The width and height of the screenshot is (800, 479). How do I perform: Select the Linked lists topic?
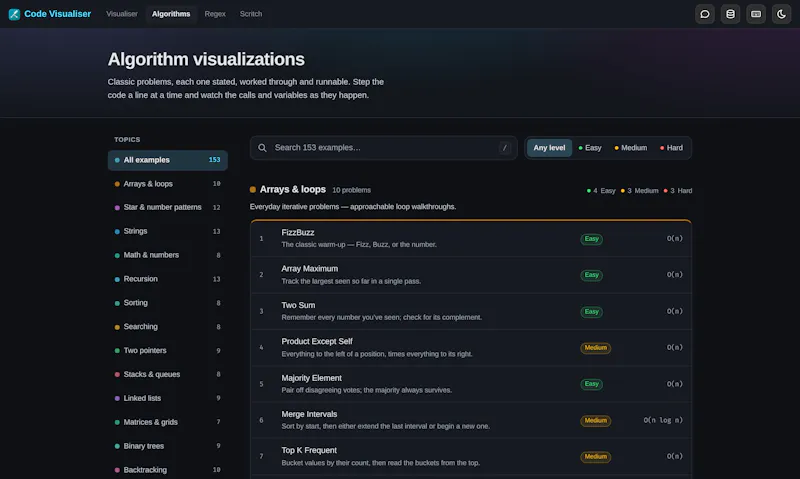click(x=167, y=398)
